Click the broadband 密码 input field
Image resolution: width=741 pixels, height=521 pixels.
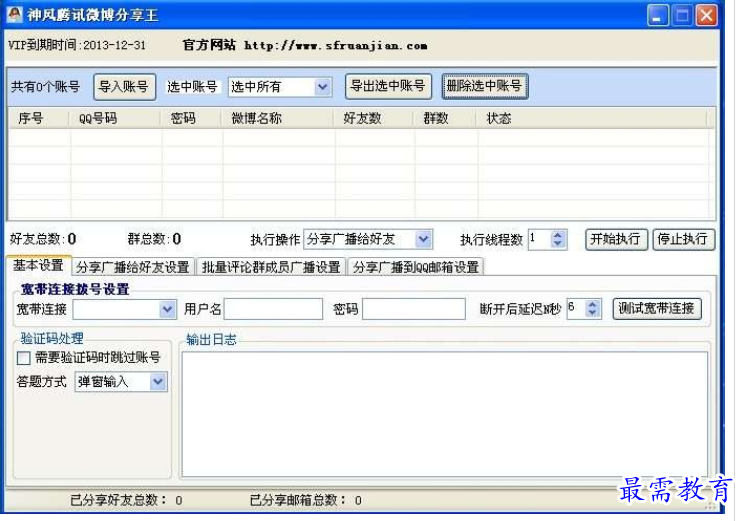pos(414,309)
